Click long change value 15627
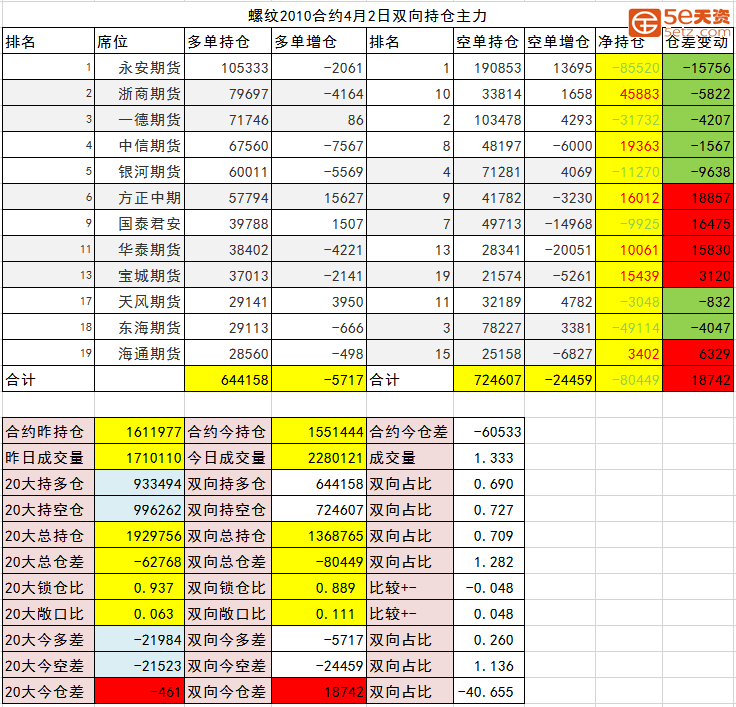The image size is (736, 707). coord(319,197)
